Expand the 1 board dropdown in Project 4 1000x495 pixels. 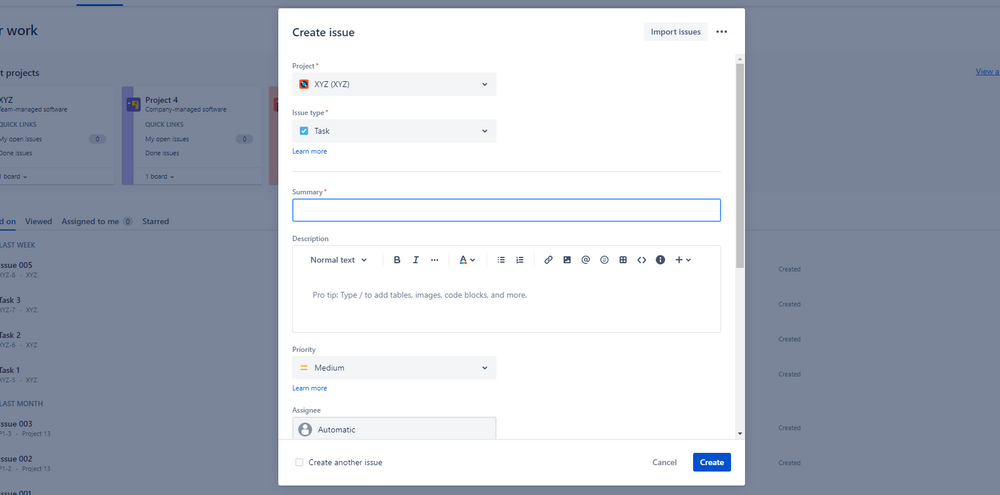(x=159, y=177)
